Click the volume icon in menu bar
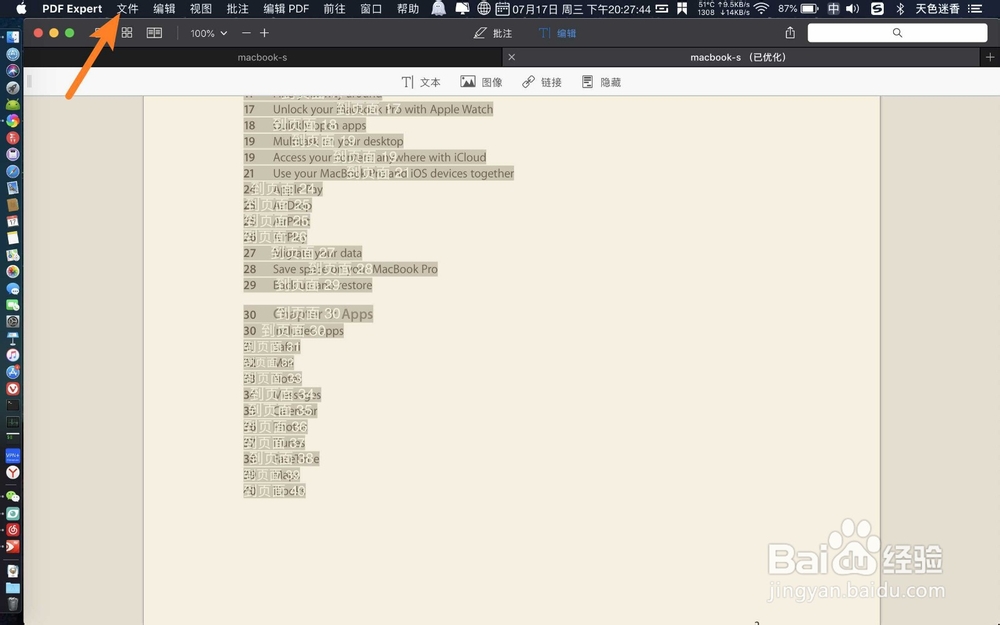Image resolution: width=1000 pixels, height=625 pixels. [852, 8]
